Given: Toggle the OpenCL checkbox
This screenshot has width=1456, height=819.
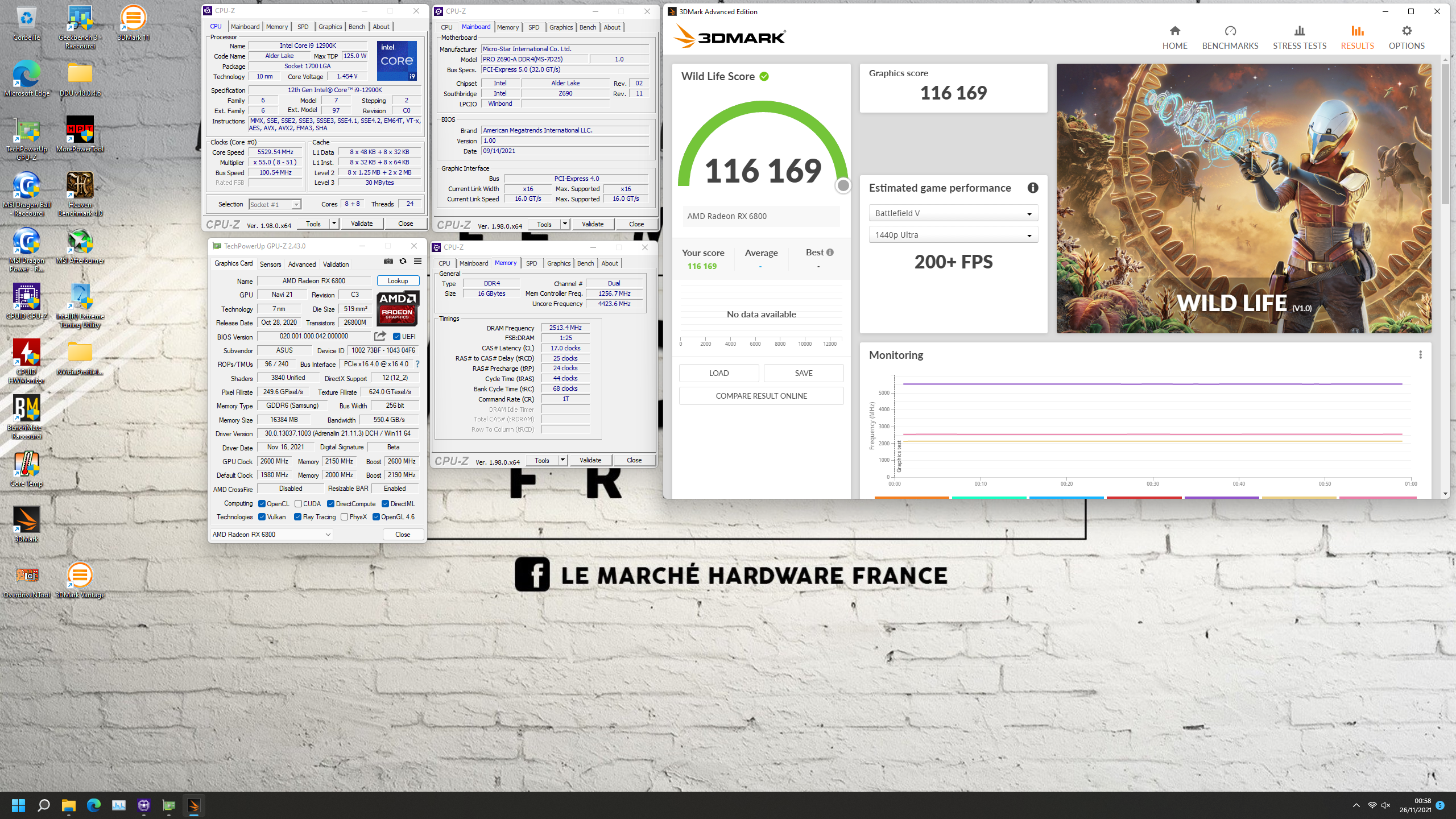Looking at the screenshot, I should coord(262,503).
